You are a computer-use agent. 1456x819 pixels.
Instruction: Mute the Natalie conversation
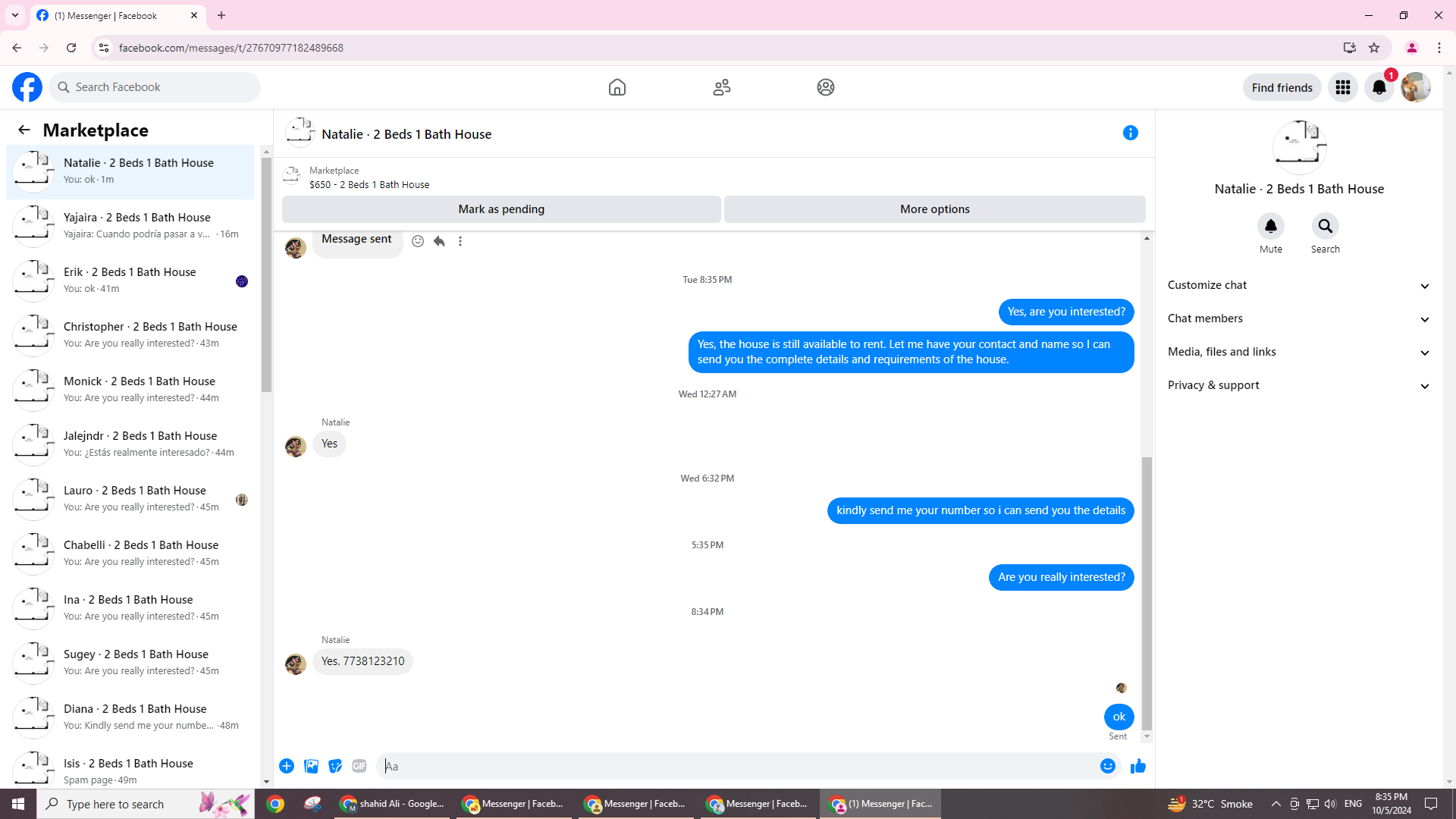coord(1271,227)
